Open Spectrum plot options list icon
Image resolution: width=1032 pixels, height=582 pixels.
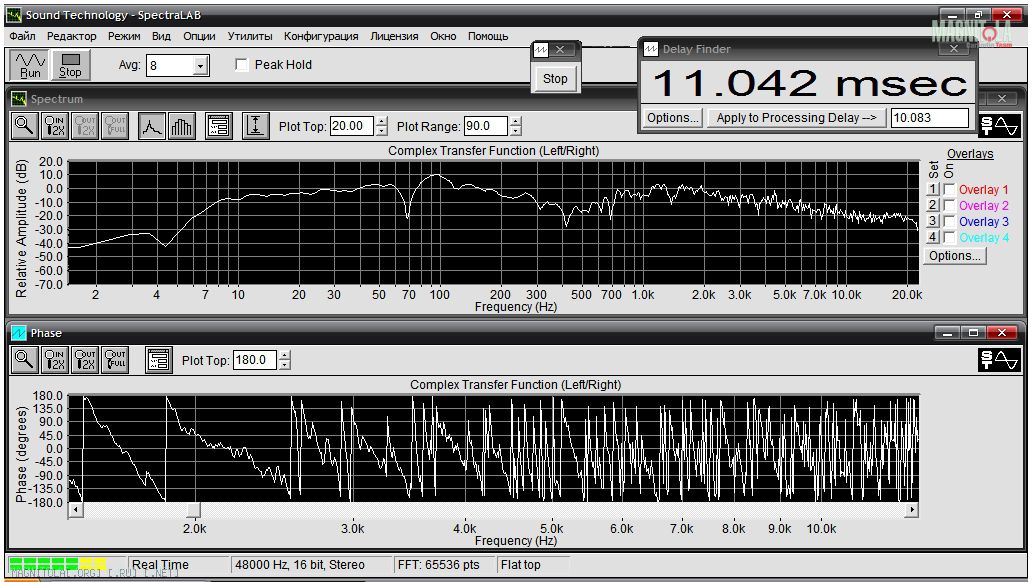tap(219, 125)
